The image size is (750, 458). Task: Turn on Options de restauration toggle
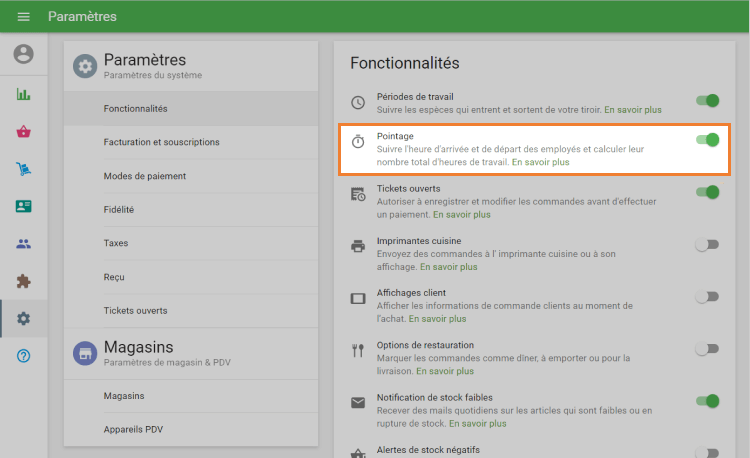pyautogui.click(x=707, y=349)
